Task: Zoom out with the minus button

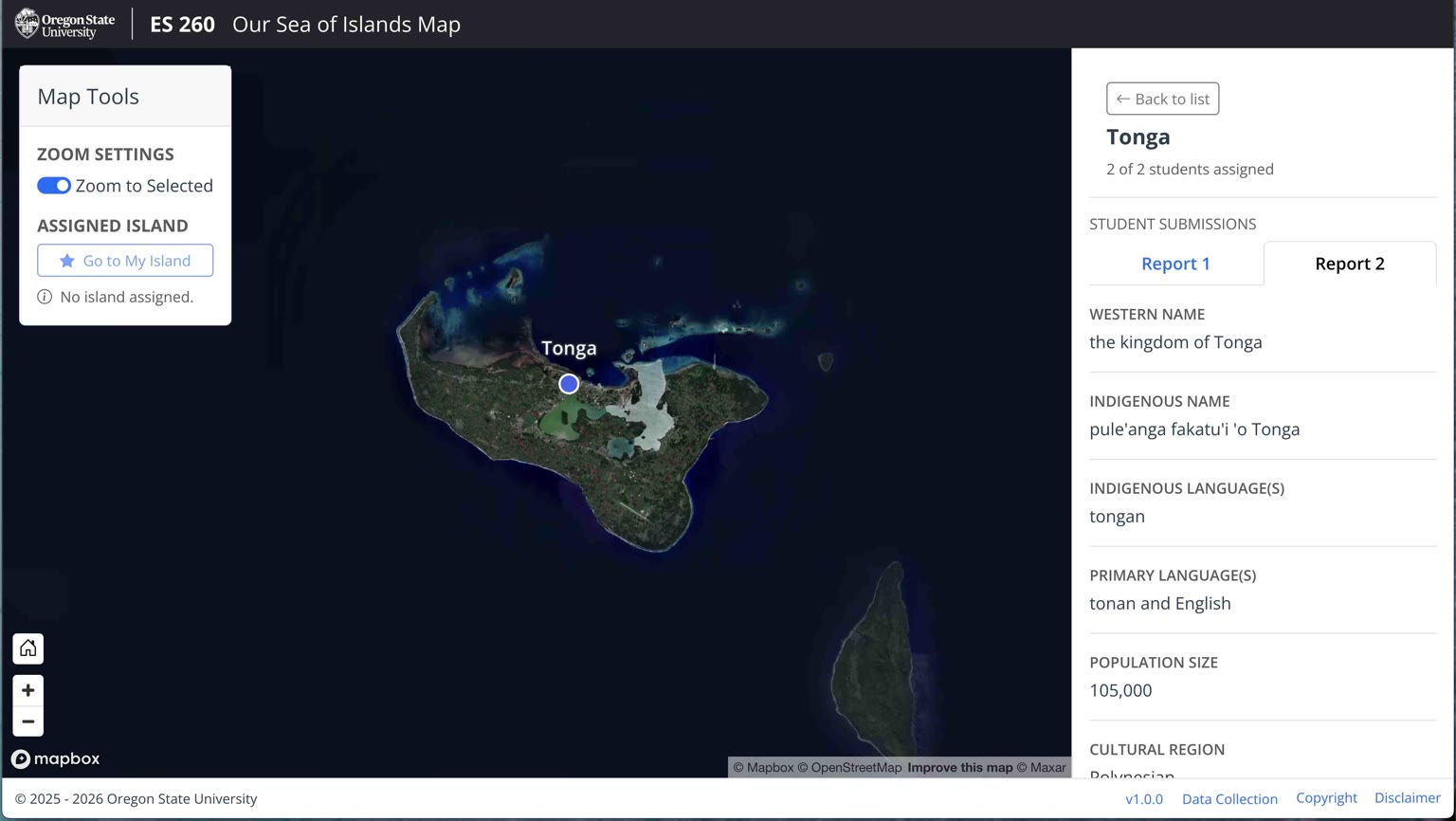Action: pyautogui.click(x=28, y=721)
